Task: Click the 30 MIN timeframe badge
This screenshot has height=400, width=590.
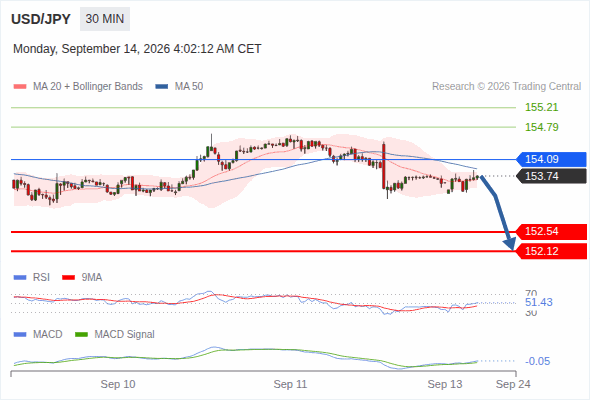Action: [x=105, y=19]
